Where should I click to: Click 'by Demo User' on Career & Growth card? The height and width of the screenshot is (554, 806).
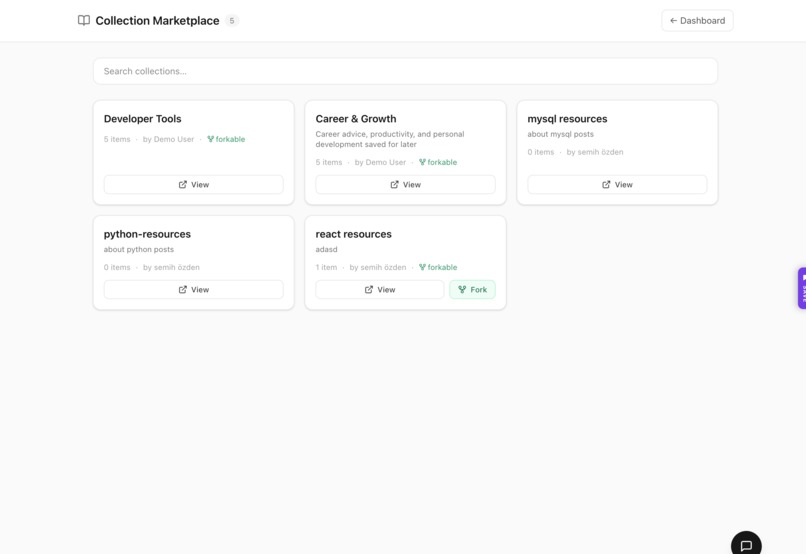380,162
